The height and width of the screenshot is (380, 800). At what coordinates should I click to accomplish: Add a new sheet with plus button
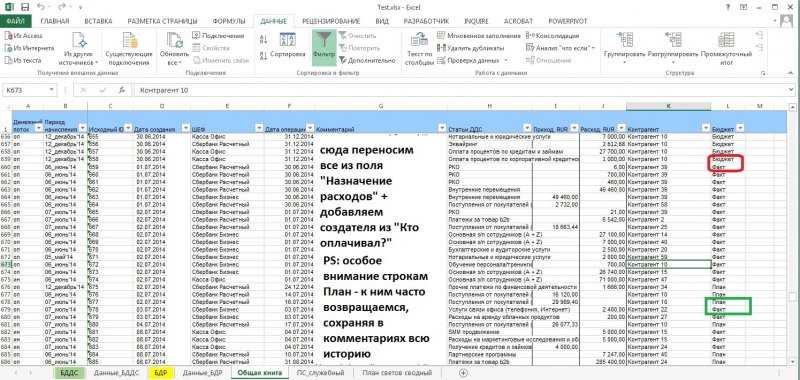[x=463, y=373]
